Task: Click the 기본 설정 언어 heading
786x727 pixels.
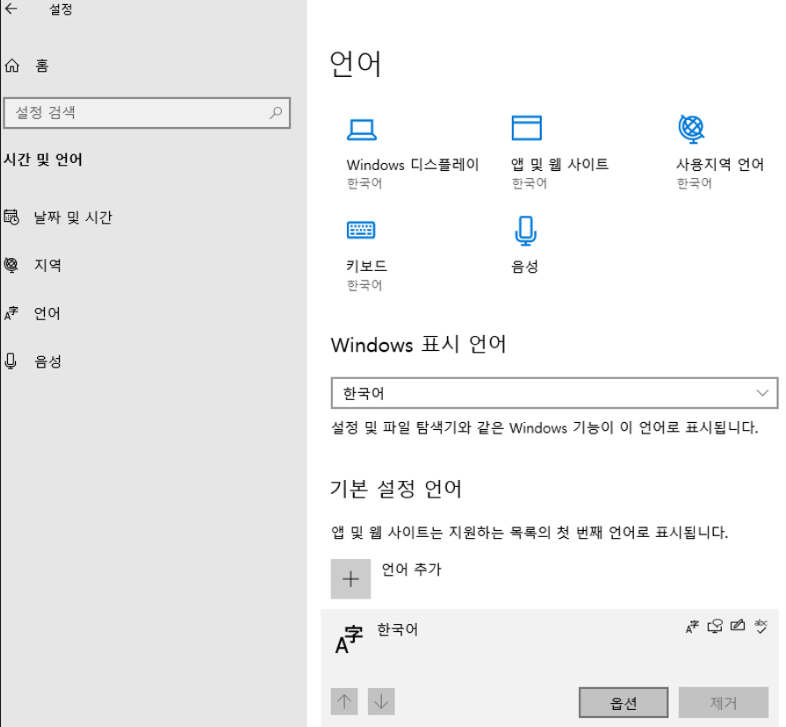Action: pos(396,488)
